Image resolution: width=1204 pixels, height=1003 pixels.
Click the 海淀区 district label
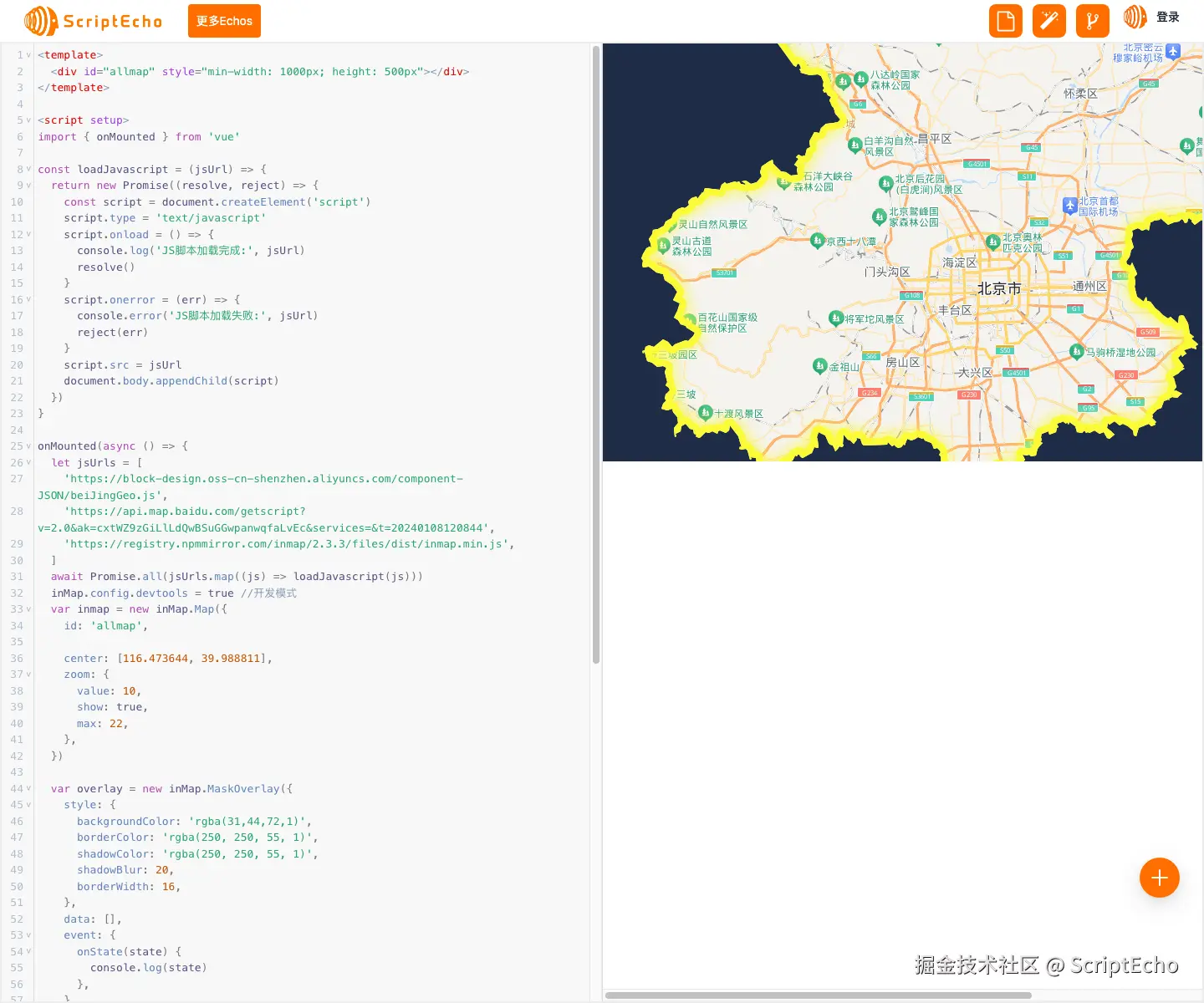pyautogui.click(x=960, y=262)
